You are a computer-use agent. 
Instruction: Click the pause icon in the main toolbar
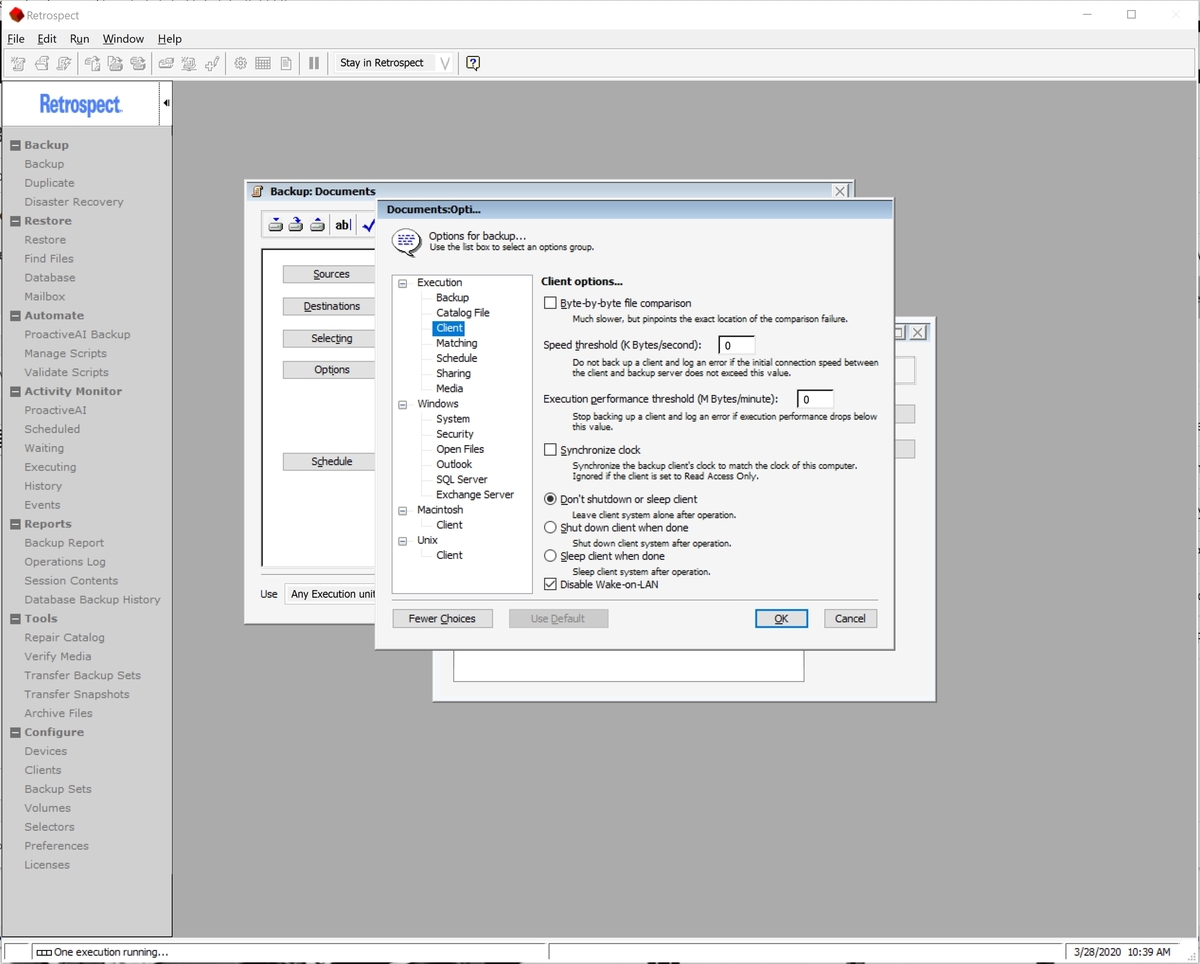[x=314, y=63]
